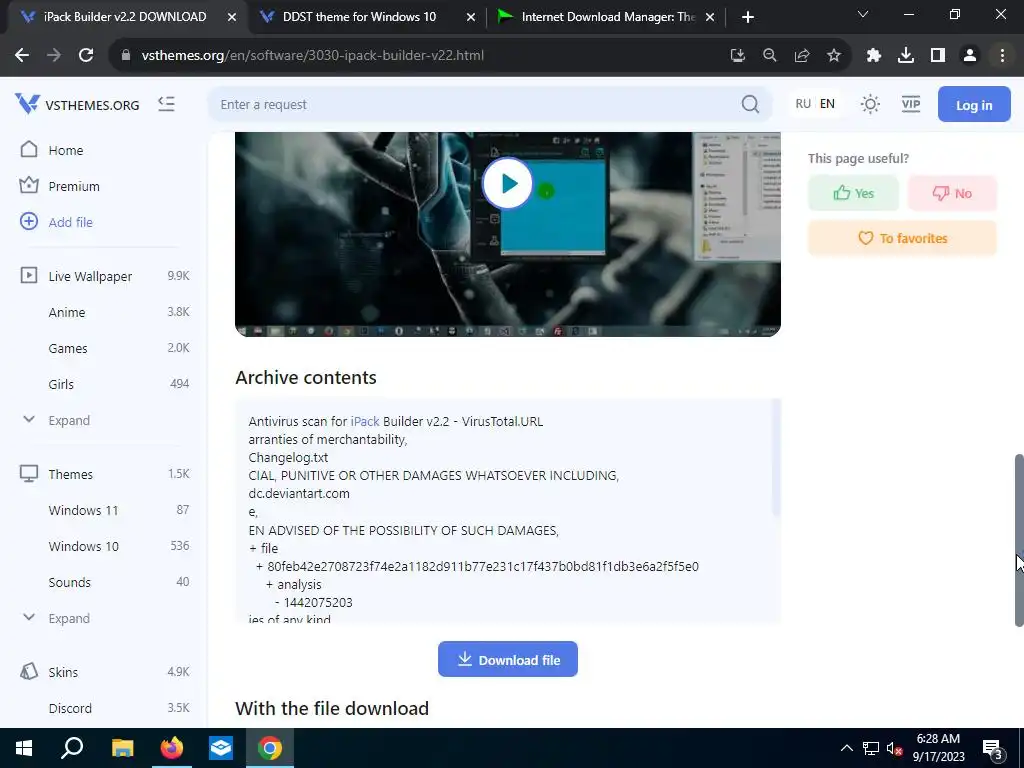Click the archive contents scrollbar
1024x768 pixels.
[776, 457]
